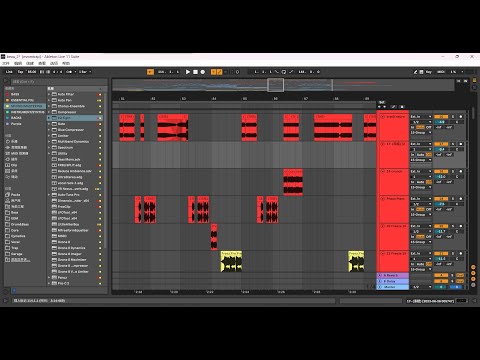Open the Help menu
The image size is (480, 360).
(x=66, y=63)
